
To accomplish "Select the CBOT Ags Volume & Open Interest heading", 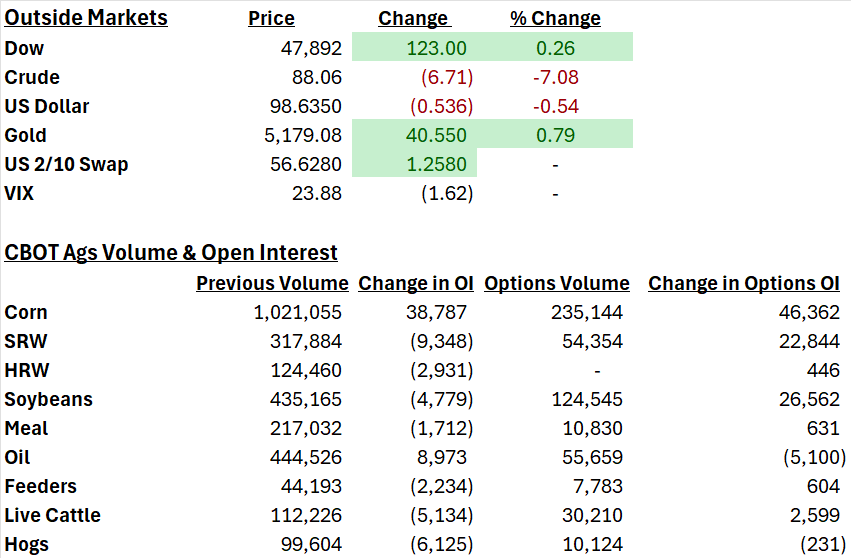I will [x=171, y=253].
